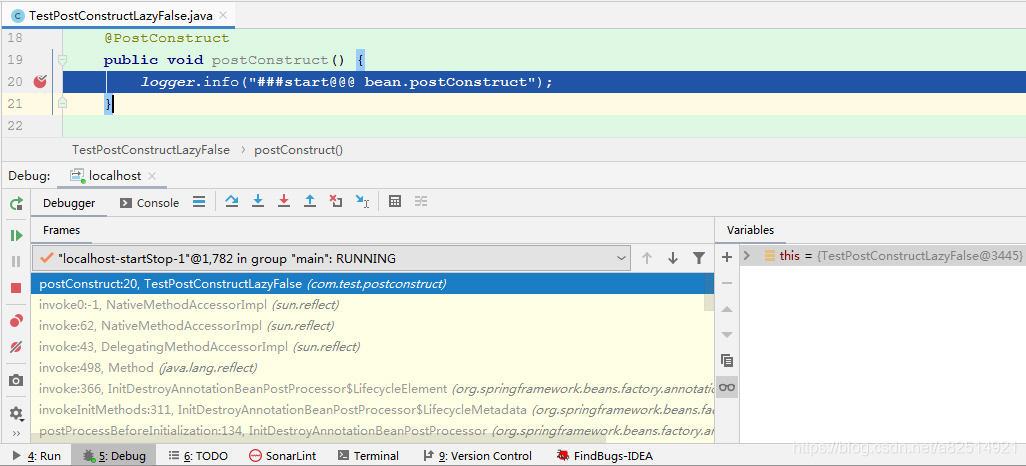This screenshot has width=1026, height=466.
Task: Open the Terminal tool window
Action: click(x=368, y=456)
